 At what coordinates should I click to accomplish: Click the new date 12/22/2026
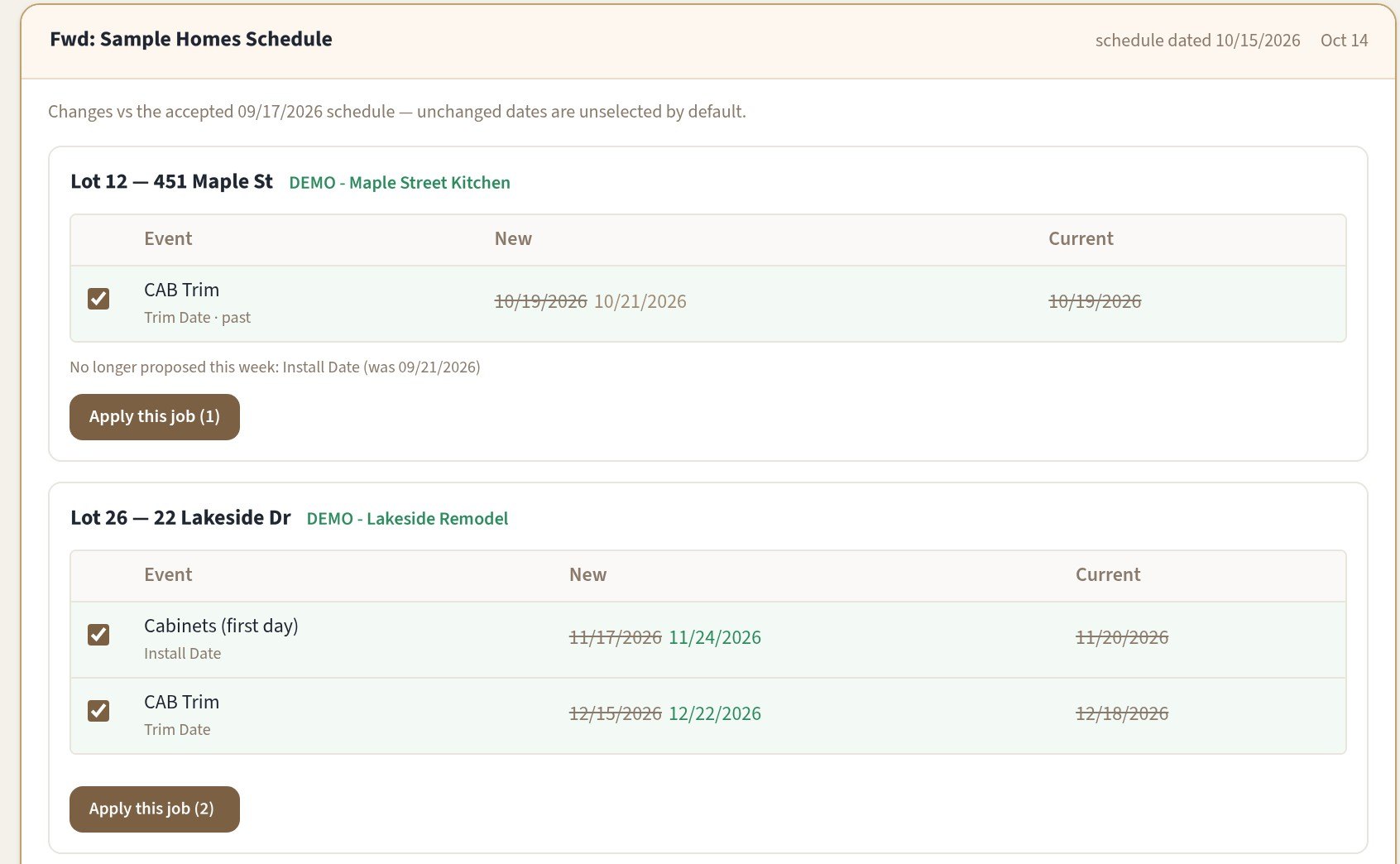pos(715,713)
